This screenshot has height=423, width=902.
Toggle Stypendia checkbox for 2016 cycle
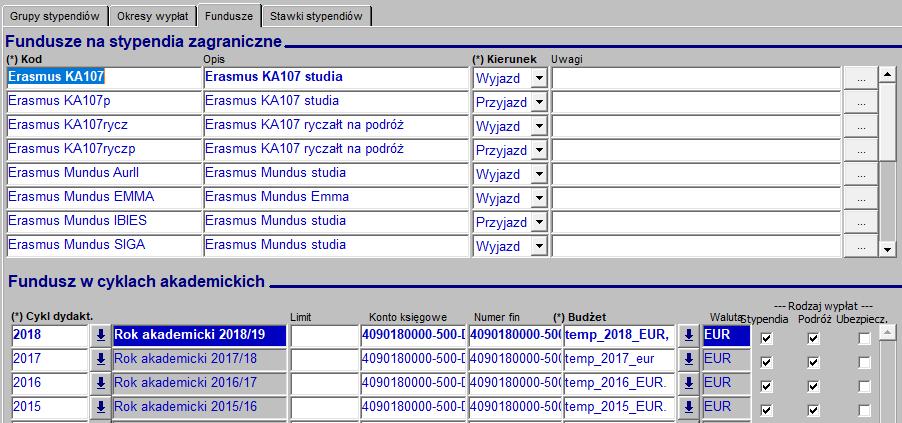pos(766,386)
